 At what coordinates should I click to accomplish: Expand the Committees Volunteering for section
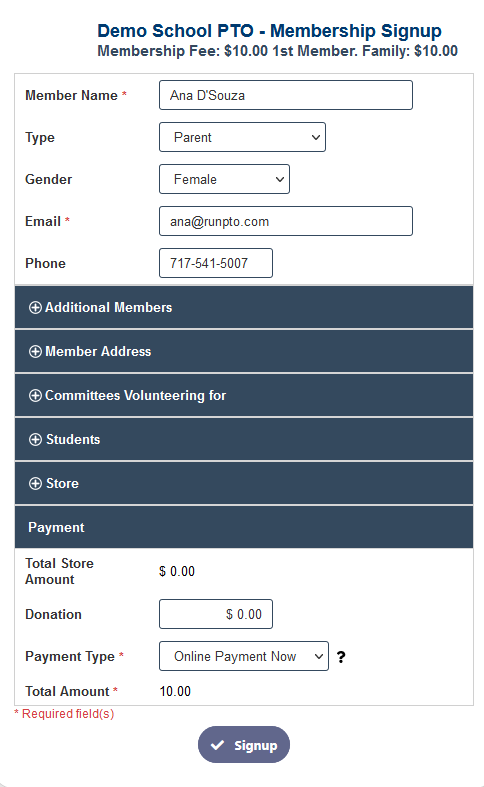click(x=244, y=396)
